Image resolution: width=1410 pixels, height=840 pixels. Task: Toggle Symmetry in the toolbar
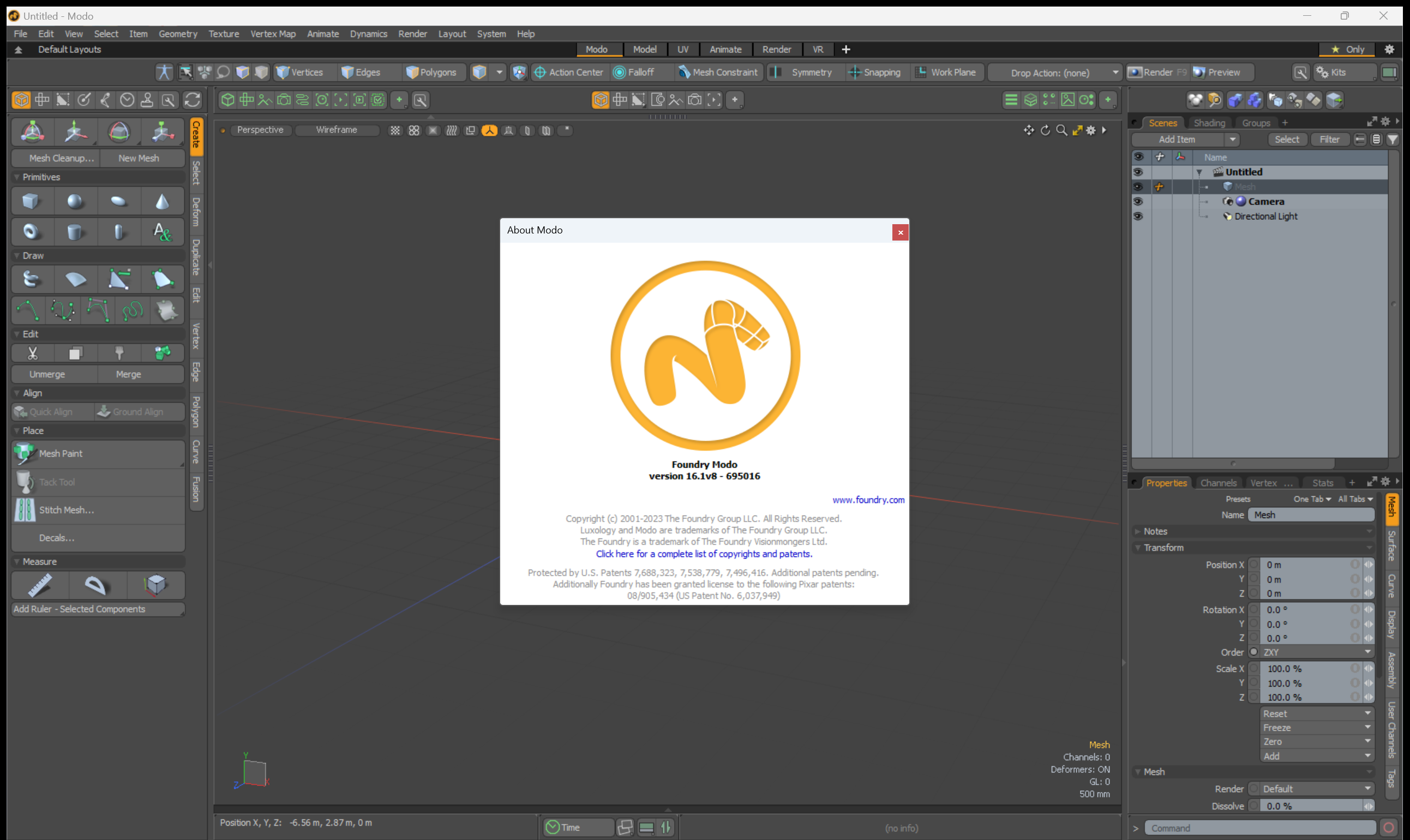[x=804, y=73]
